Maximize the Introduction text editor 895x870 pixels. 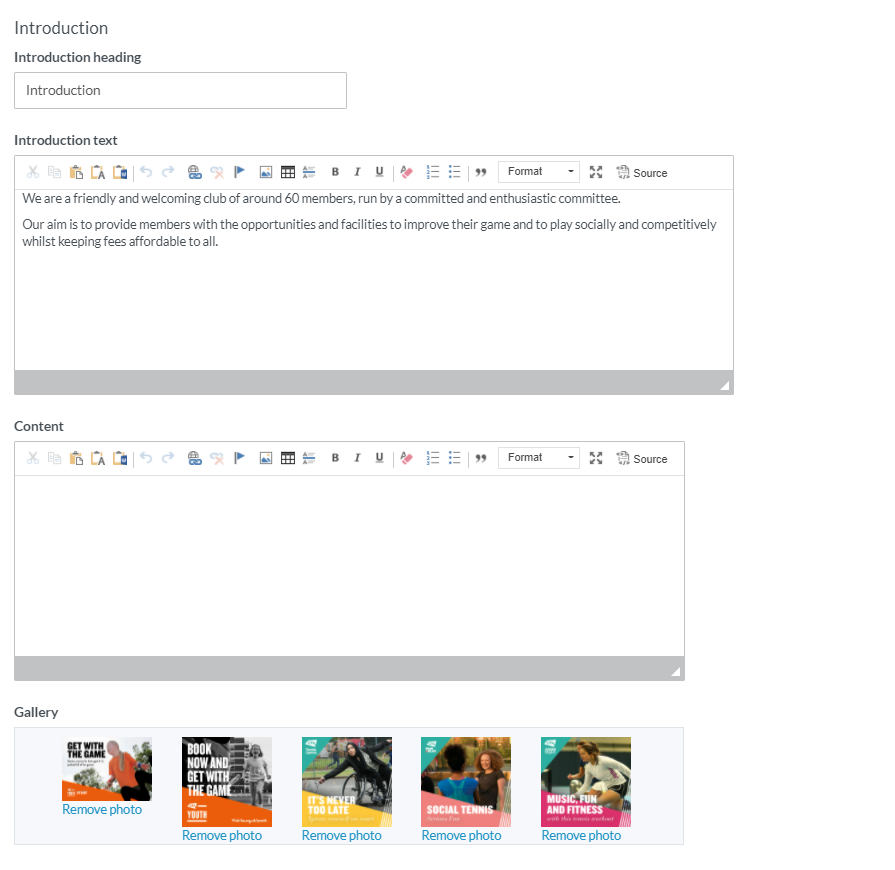(596, 172)
